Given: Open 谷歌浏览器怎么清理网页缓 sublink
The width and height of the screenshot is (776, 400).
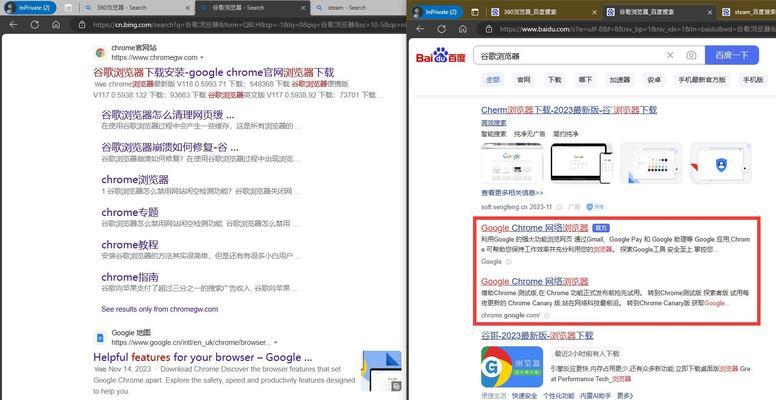Looking at the screenshot, I should tap(168, 115).
